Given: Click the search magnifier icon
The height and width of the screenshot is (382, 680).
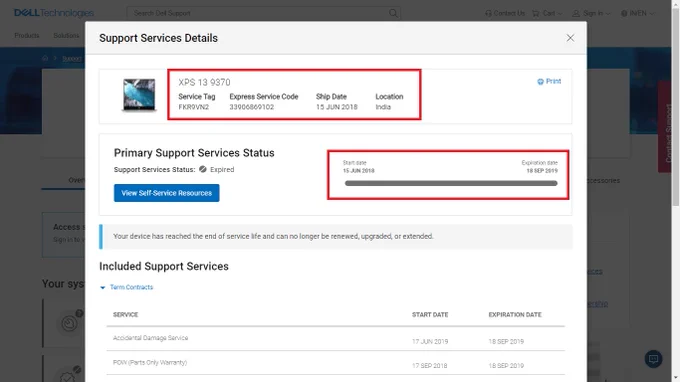Looking at the screenshot, I should [x=393, y=13].
